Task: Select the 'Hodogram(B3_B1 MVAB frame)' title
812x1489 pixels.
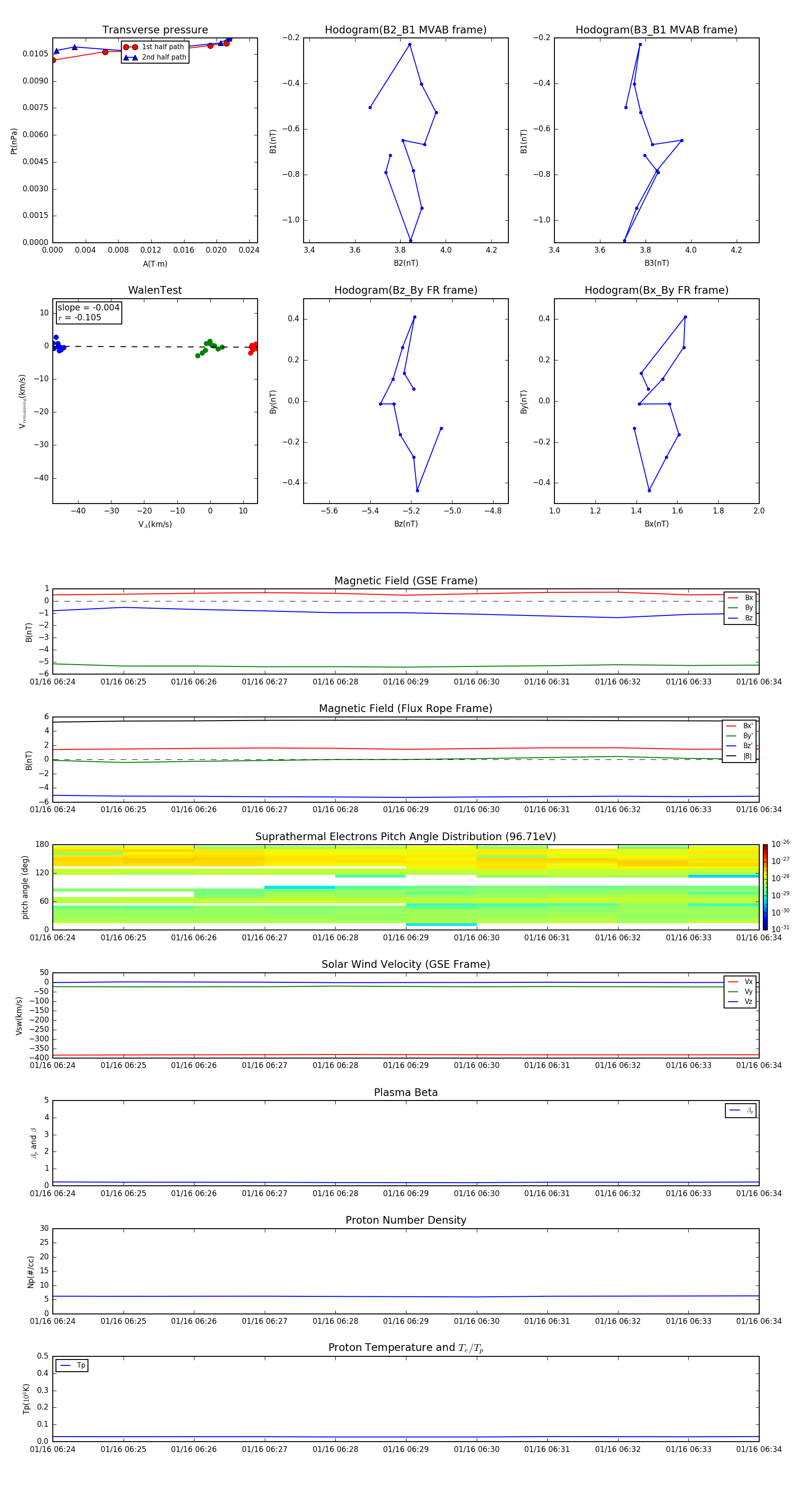Action: coord(656,30)
